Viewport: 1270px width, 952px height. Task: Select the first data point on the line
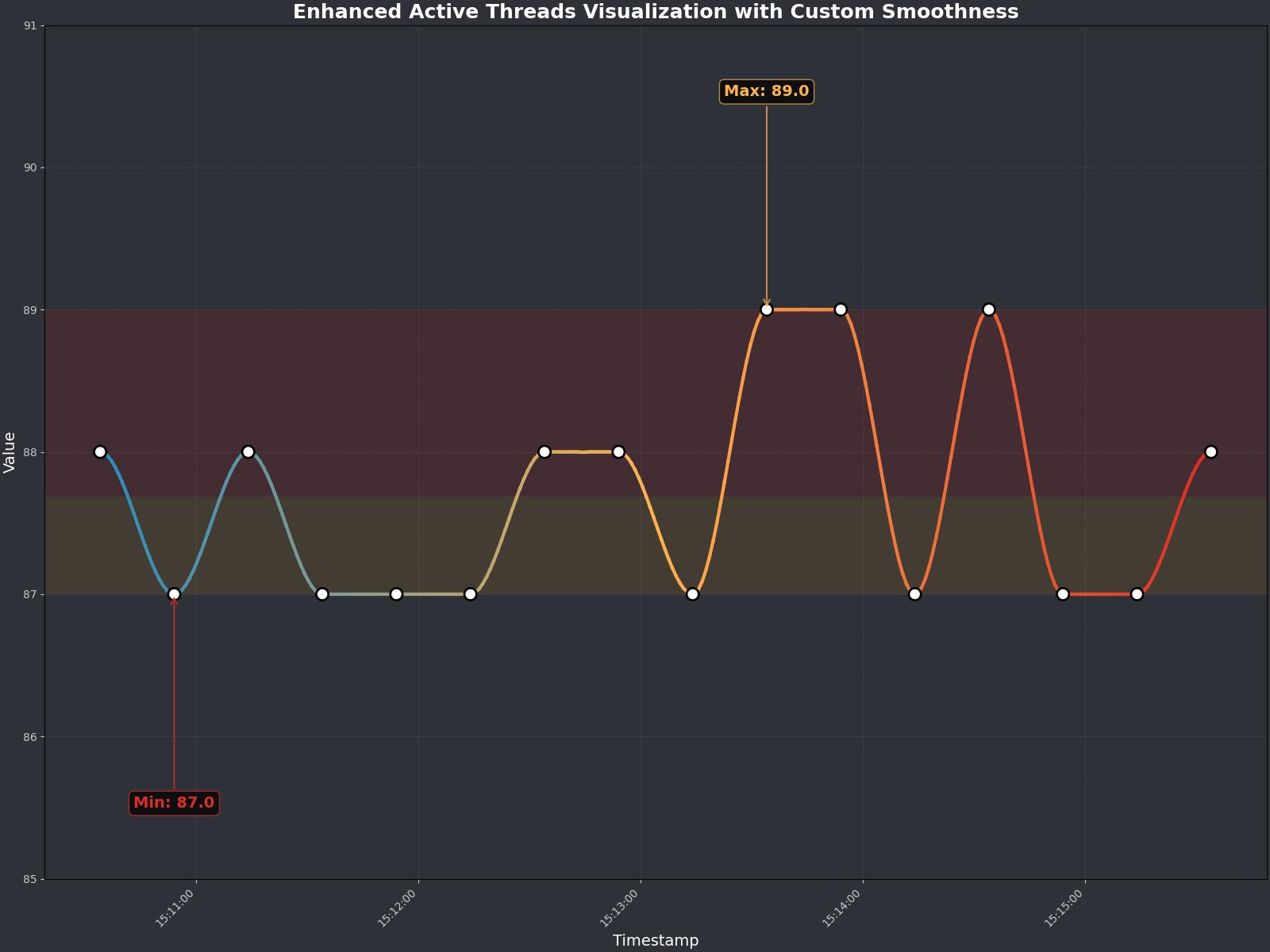[100, 452]
